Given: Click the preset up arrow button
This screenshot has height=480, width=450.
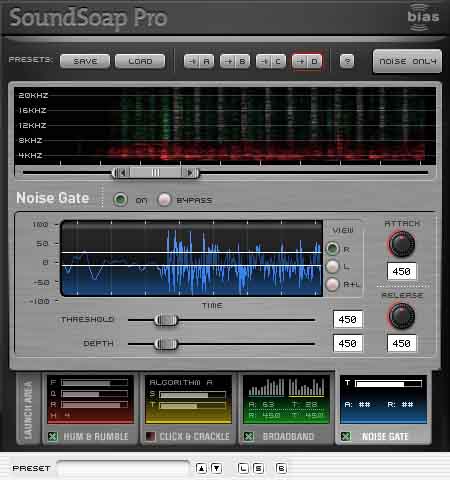Looking at the screenshot, I should click(x=201, y=468).
